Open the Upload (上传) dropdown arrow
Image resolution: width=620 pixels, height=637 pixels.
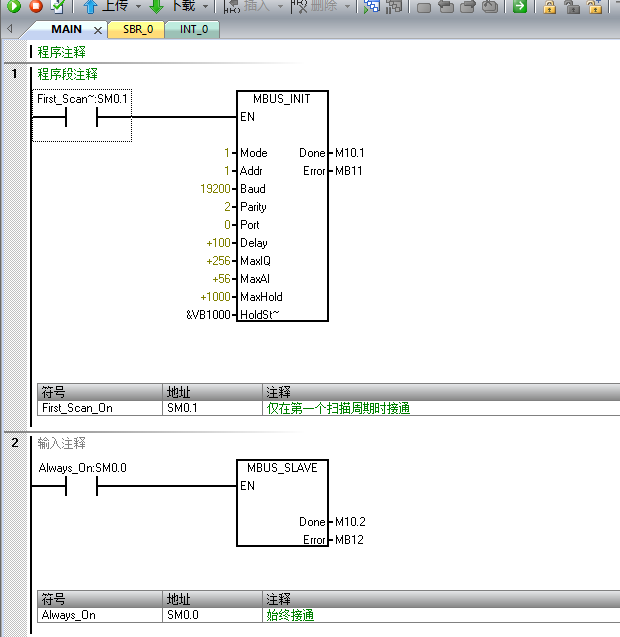click(136, 6)
